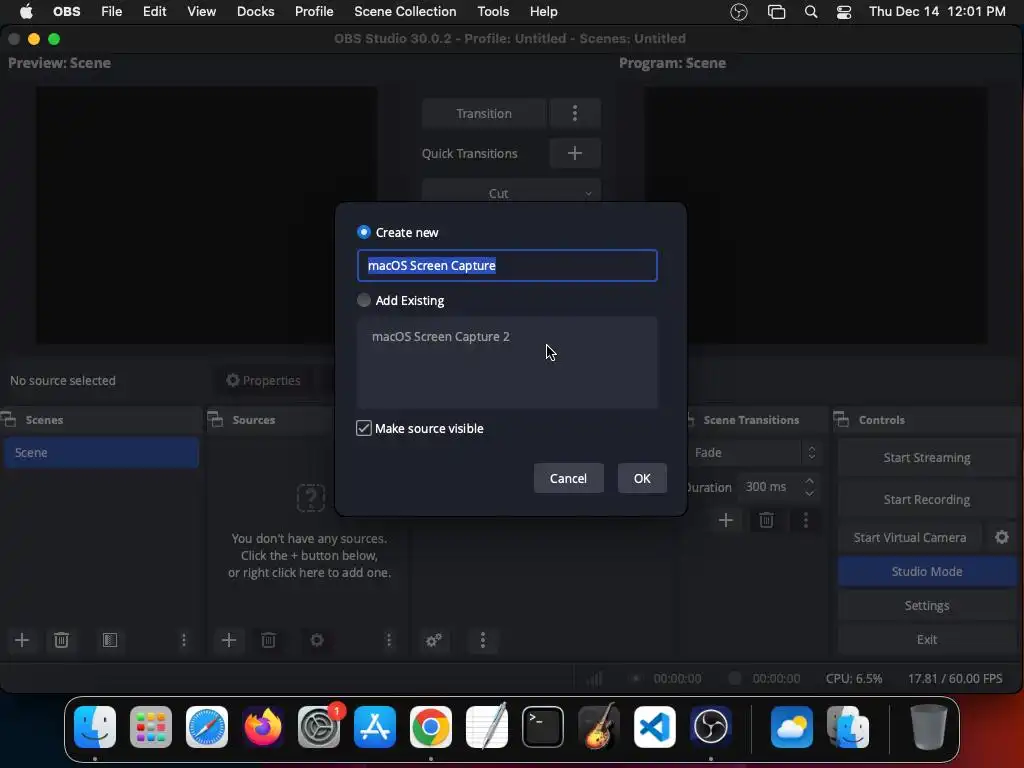The height and width of the screenshot is (768, 1024).
Task: Confirm the dialog with OK
Action: (x=642, y=479)
